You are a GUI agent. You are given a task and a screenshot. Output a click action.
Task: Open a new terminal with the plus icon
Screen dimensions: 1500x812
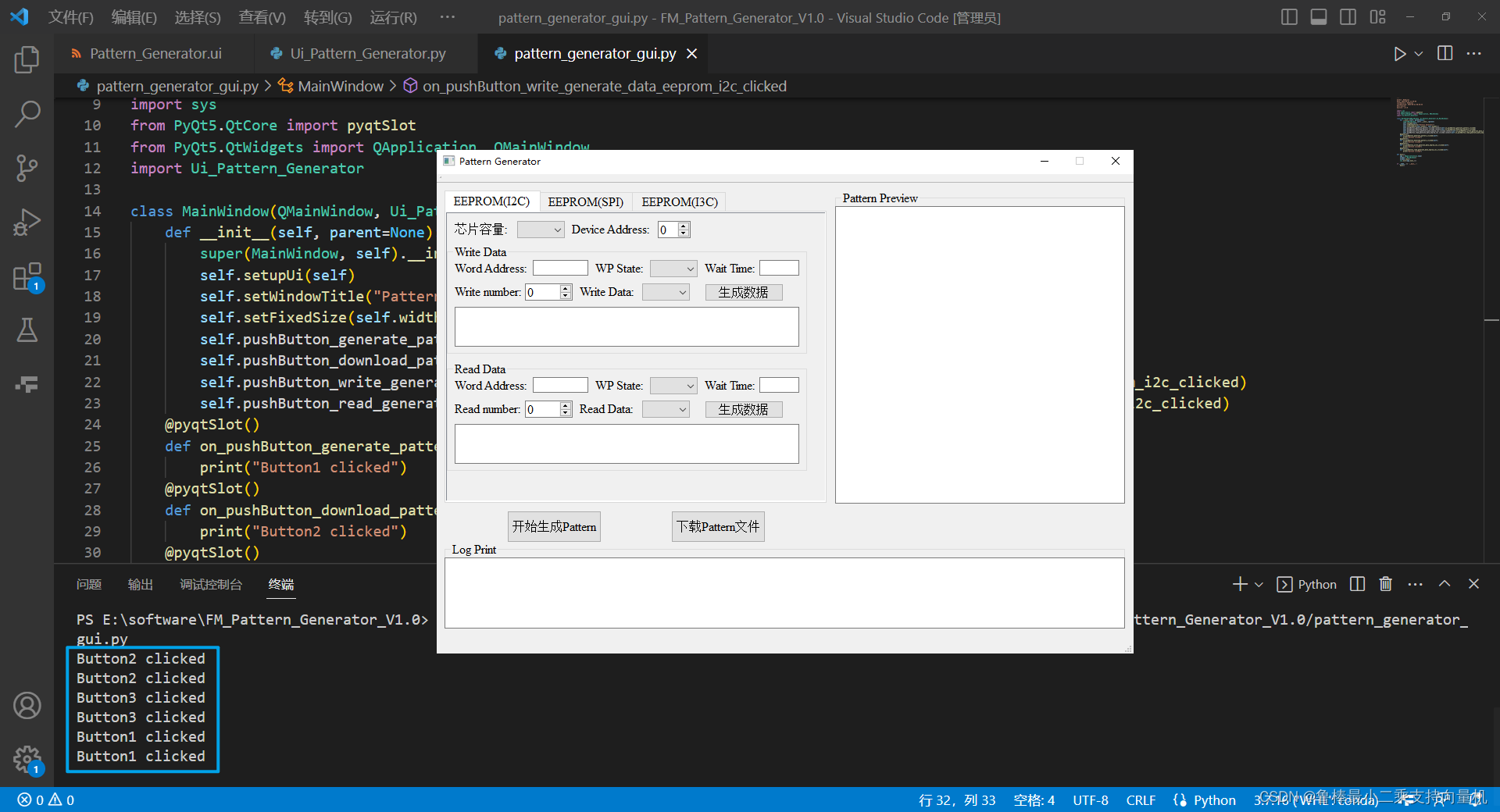click(x=1240, y=583)
